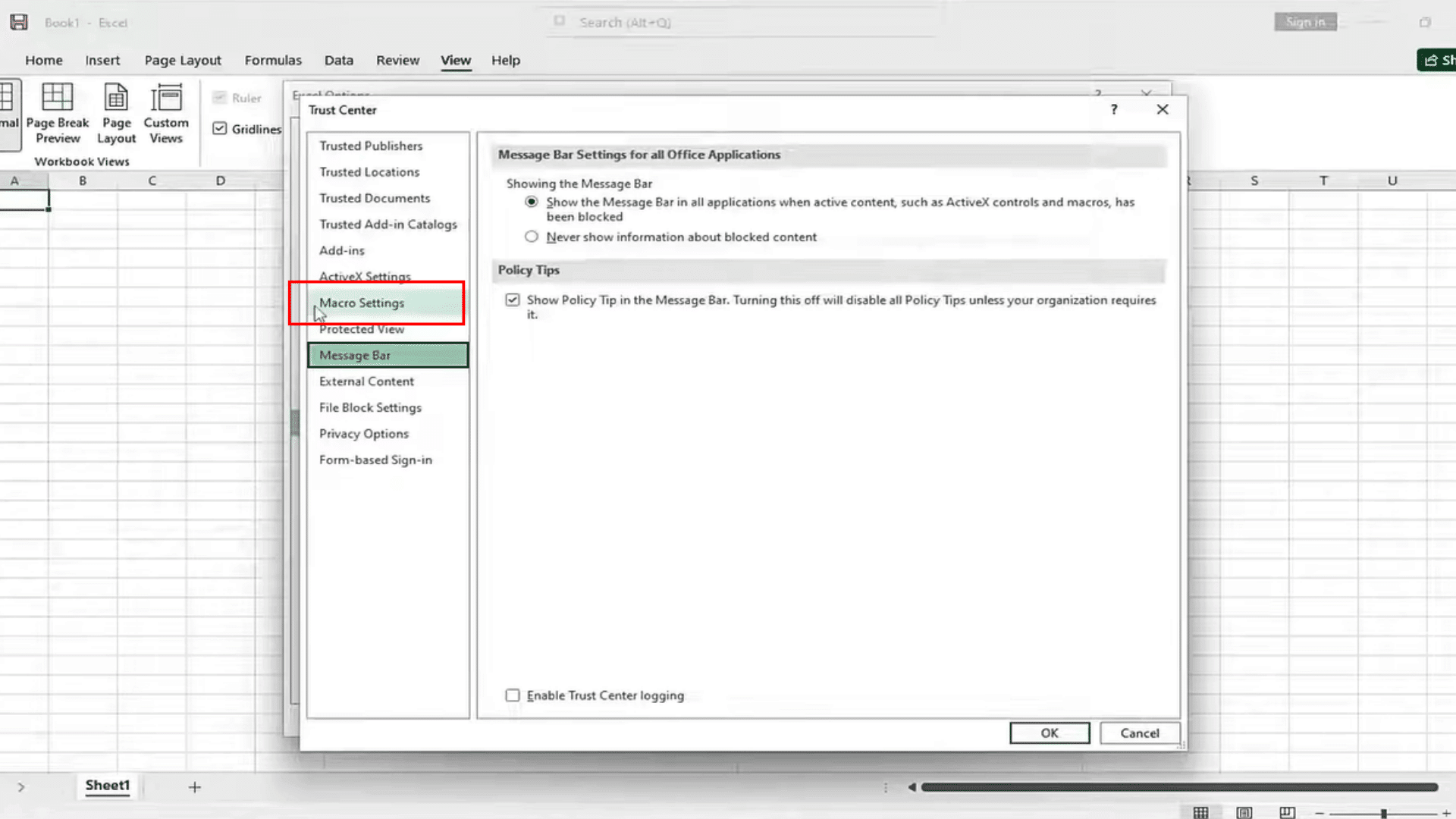Select column B header
1456x819 pixels.
click(83, 180)
